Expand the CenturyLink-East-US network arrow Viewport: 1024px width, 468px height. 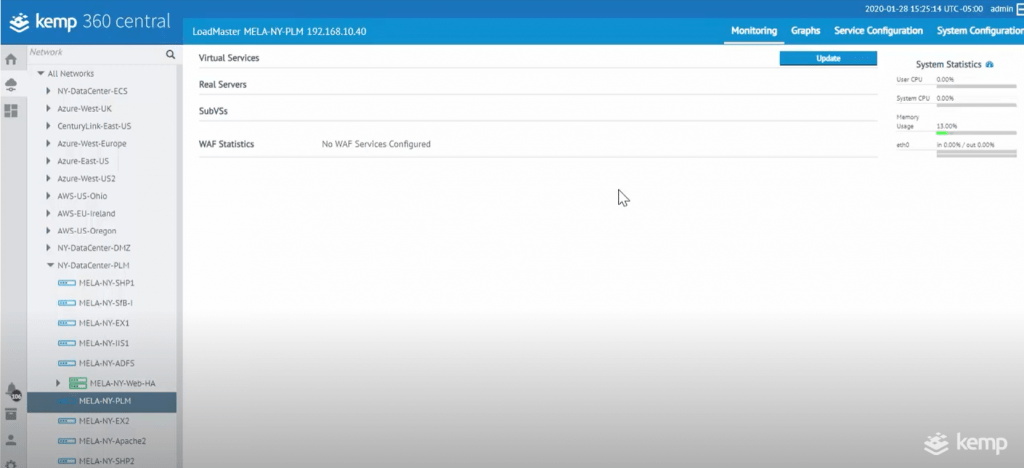[48, 126]
